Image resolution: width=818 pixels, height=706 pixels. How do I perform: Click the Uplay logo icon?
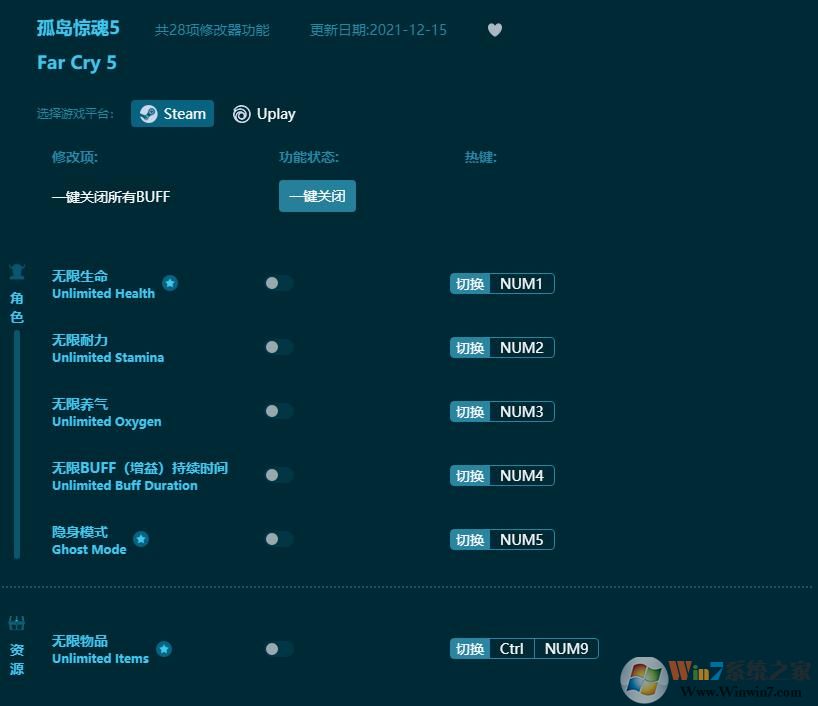[x=239, y=113]
